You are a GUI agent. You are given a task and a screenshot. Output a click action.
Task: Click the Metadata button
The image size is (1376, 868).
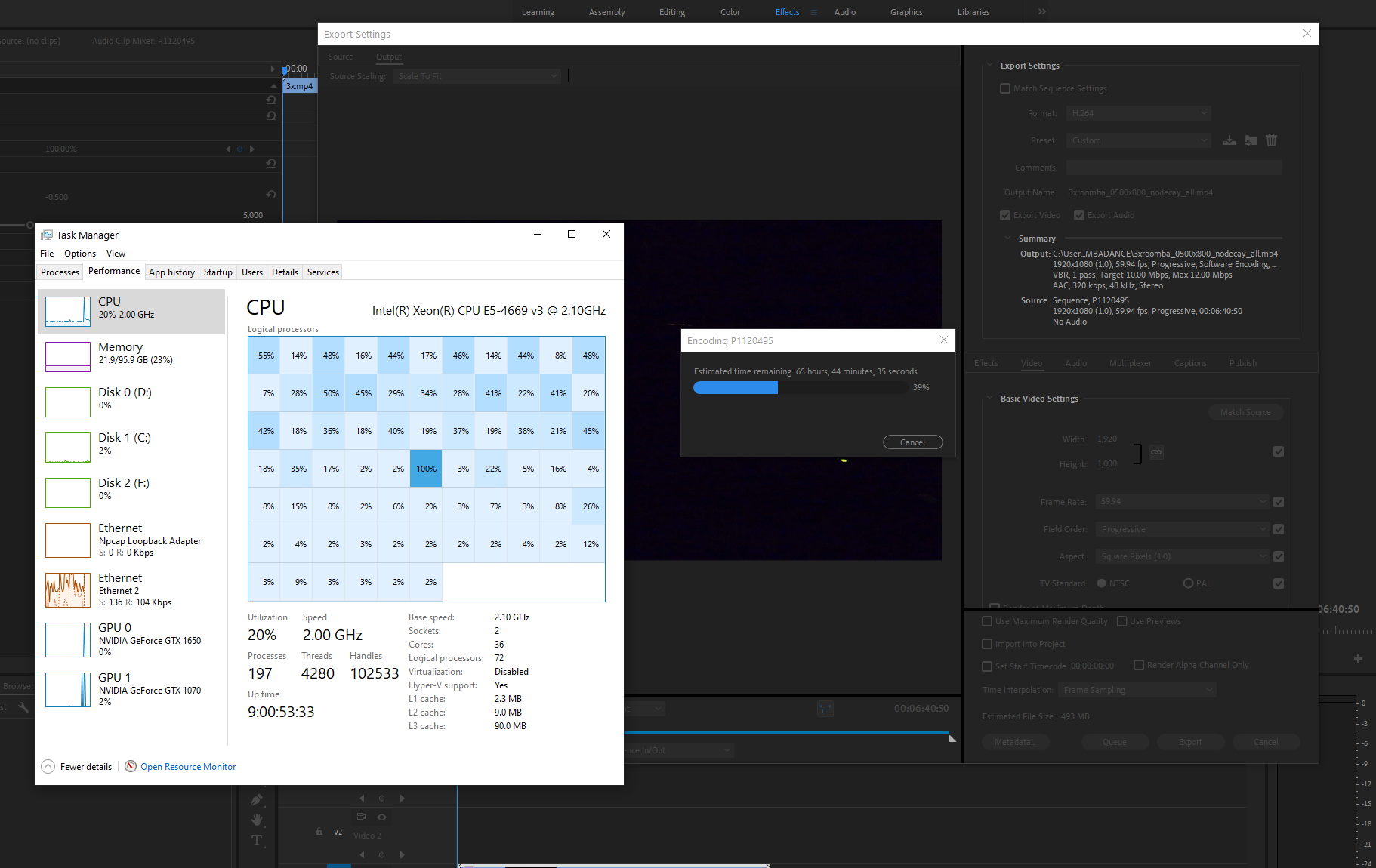pos(1015,742)
